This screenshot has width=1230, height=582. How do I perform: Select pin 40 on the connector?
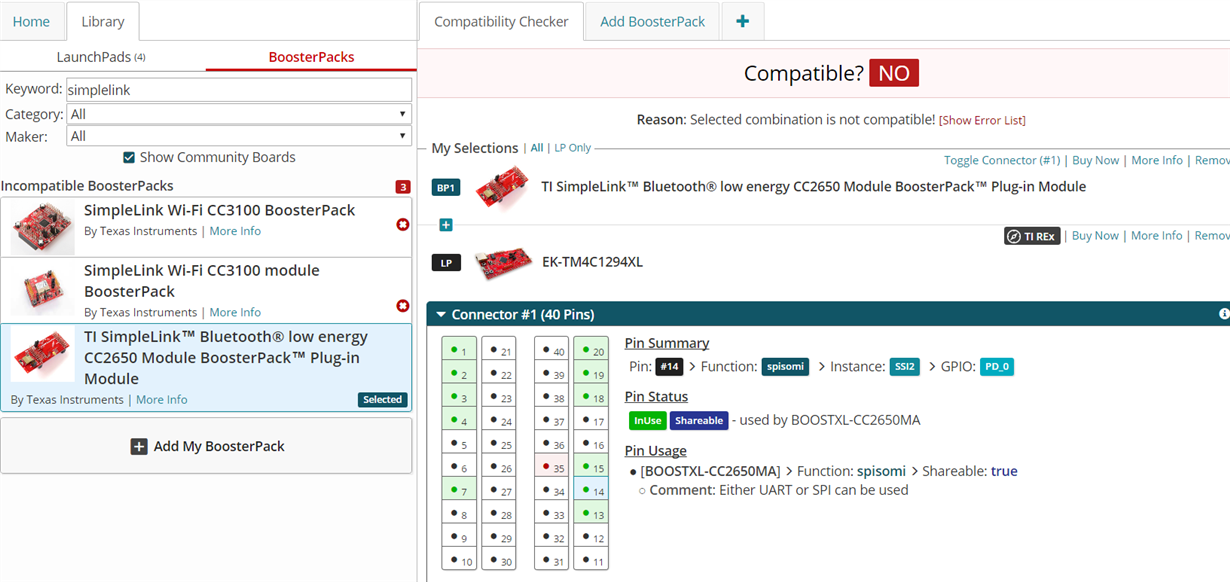click(x=551, y=350)
